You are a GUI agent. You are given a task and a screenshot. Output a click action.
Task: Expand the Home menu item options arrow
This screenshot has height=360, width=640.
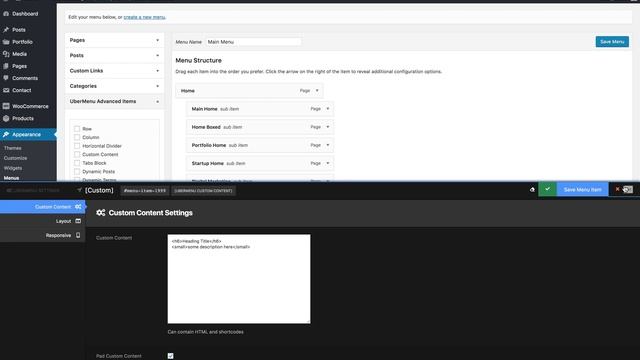click(317, 91)
